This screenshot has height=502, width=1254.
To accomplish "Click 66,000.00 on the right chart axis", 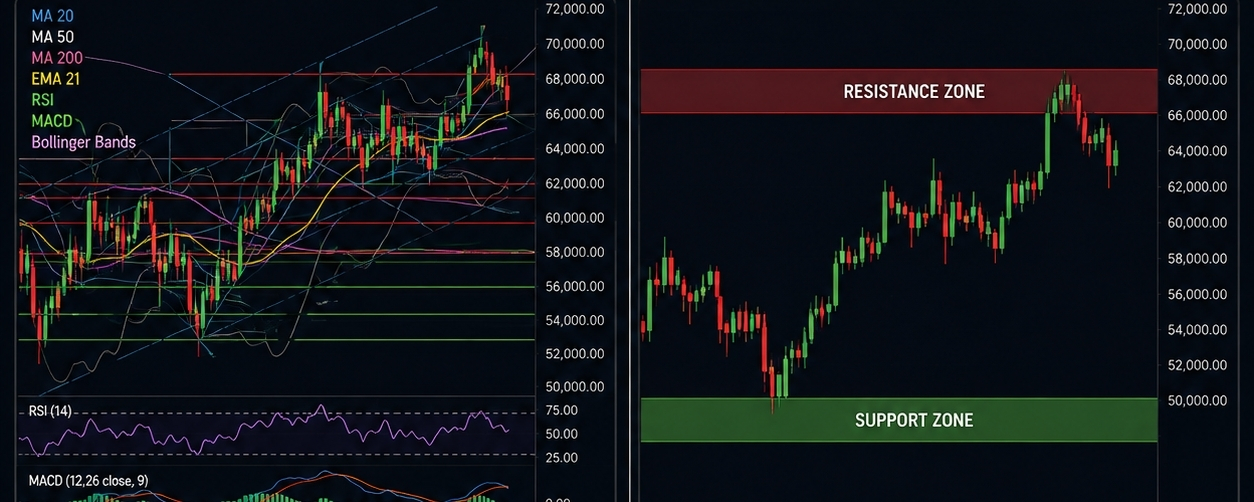I will (x=1197, y=116).
